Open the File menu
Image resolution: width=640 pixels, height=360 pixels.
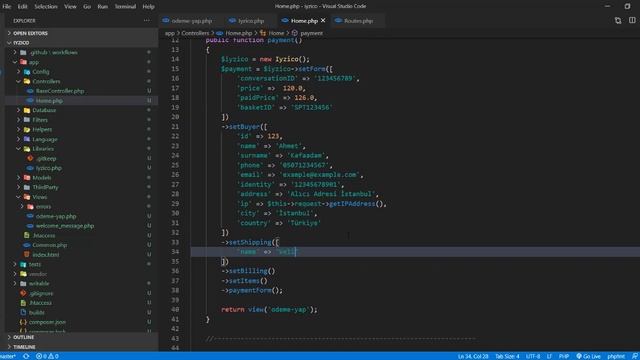pyautogui.click(x=7, y=7)
